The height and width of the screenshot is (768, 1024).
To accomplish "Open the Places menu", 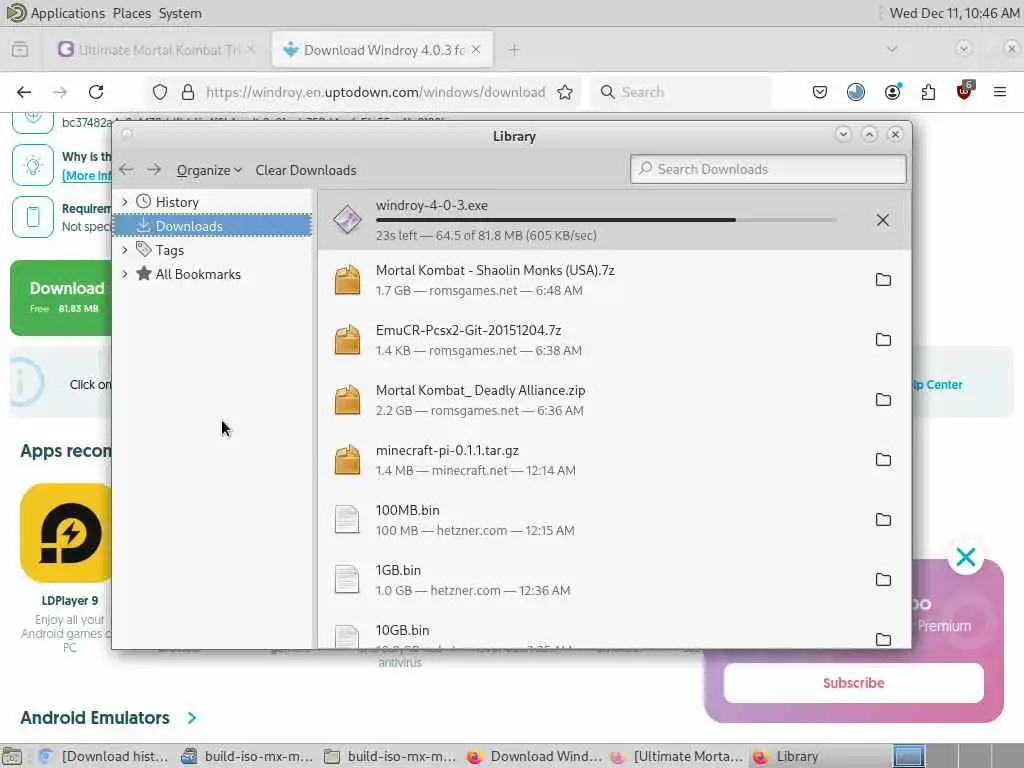I will pos(131,13).
